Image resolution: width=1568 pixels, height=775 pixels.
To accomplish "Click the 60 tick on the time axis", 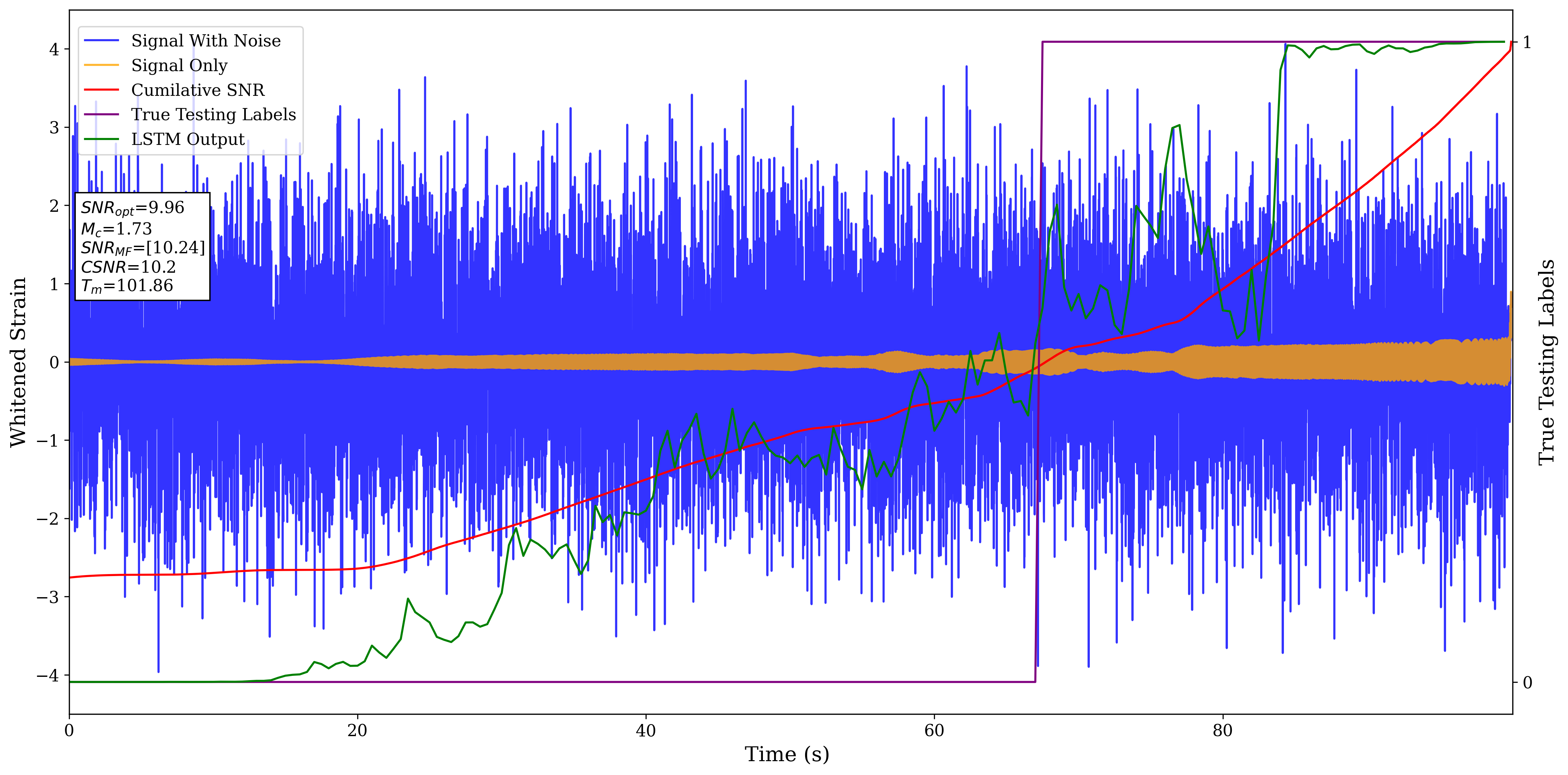I will [934, 731].
